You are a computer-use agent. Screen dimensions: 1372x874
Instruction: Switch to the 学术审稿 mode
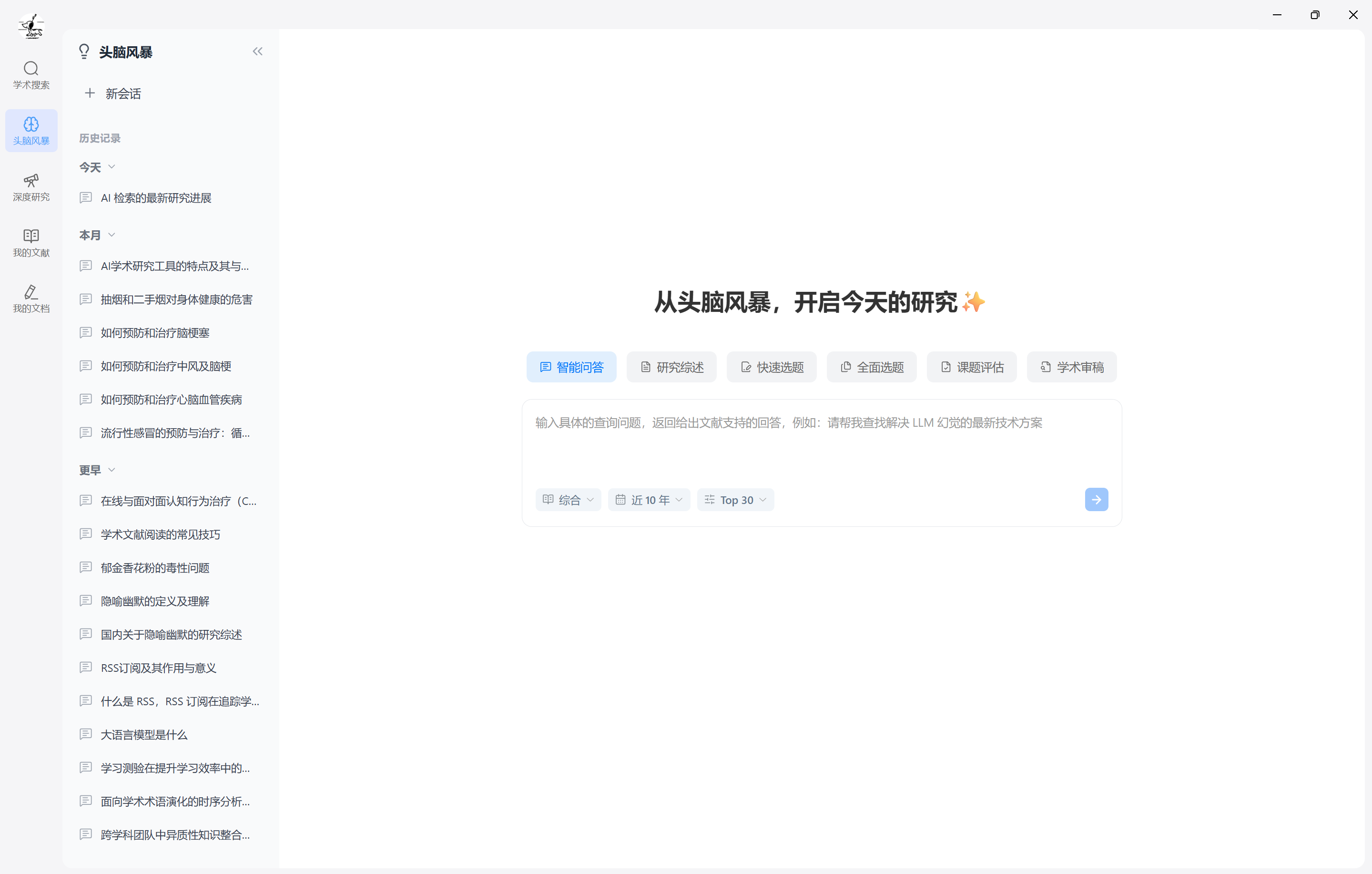(x=1071, y=367)
